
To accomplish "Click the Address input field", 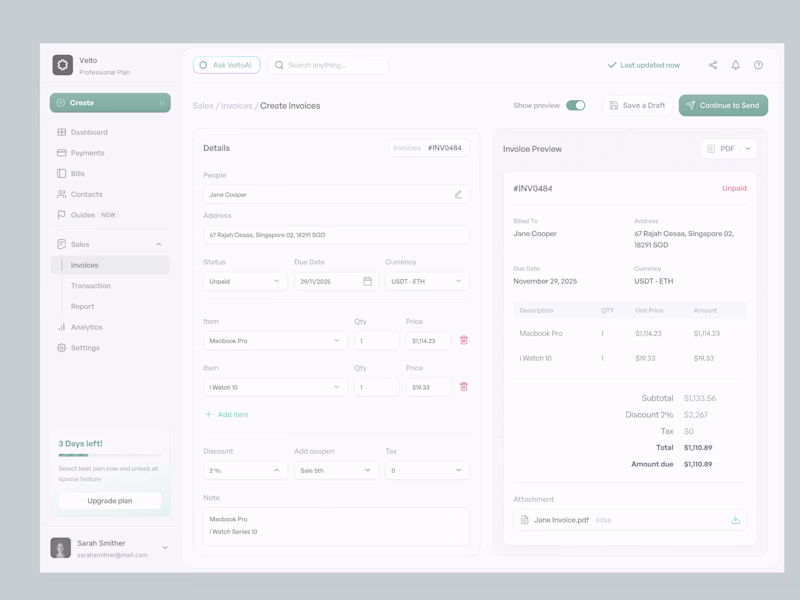I will coord(336,235).
